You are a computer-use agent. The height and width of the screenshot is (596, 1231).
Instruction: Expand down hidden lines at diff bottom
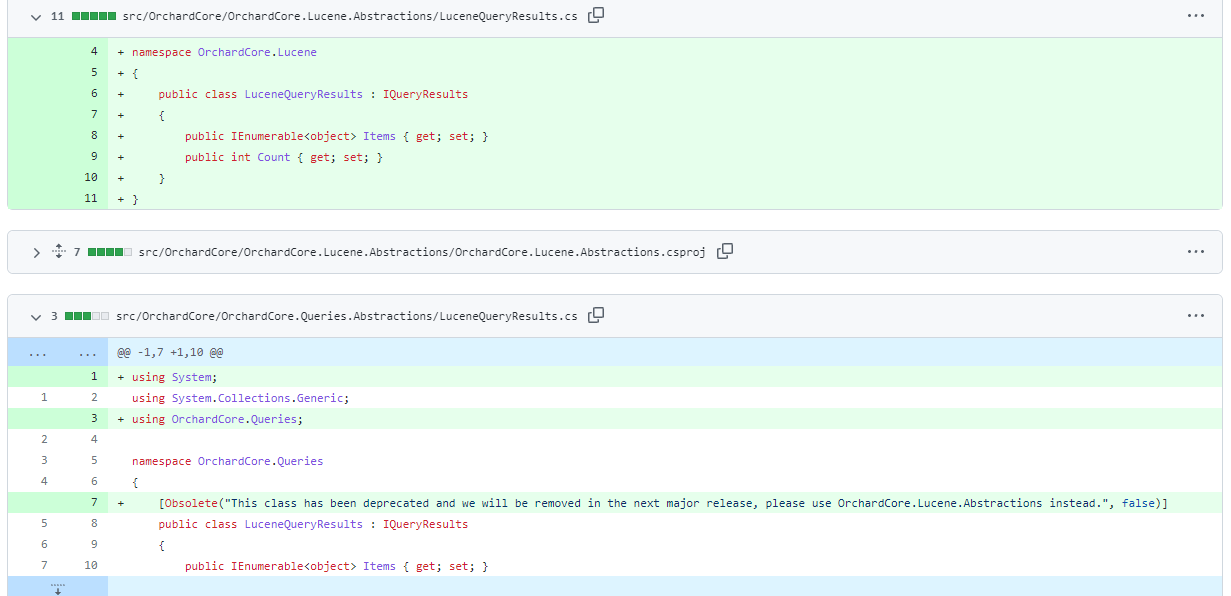[x=57, y=588]
